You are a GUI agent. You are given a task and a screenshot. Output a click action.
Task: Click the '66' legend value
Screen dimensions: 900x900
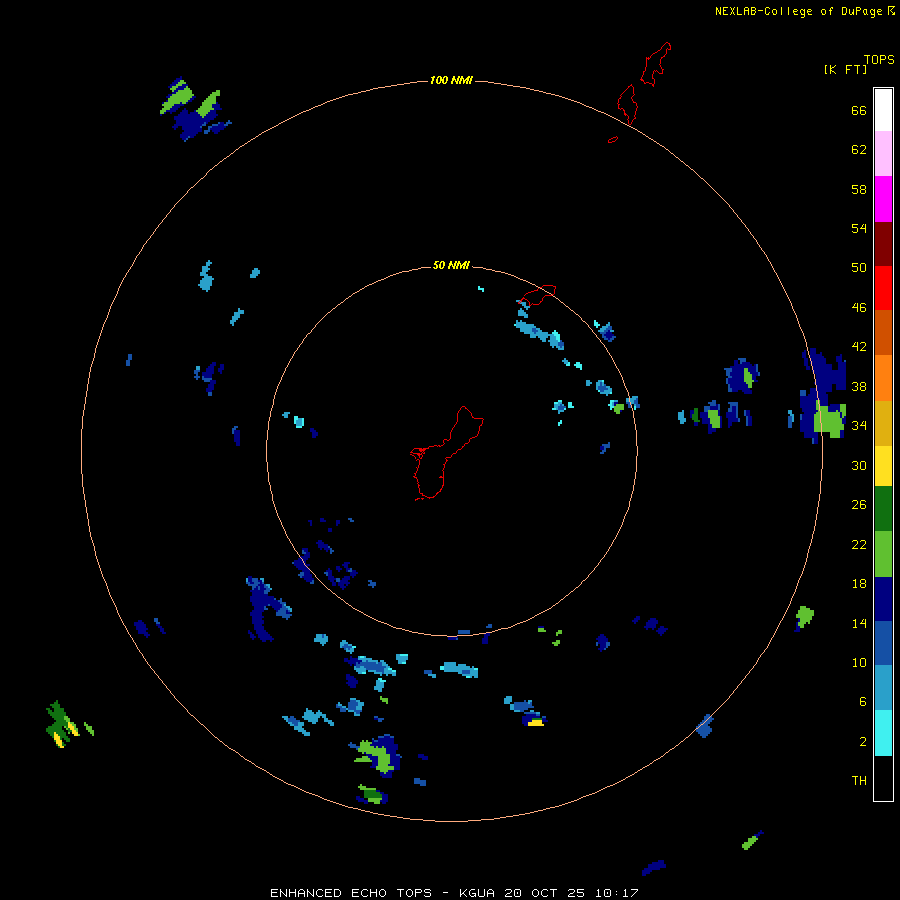[x=859, y=111]
